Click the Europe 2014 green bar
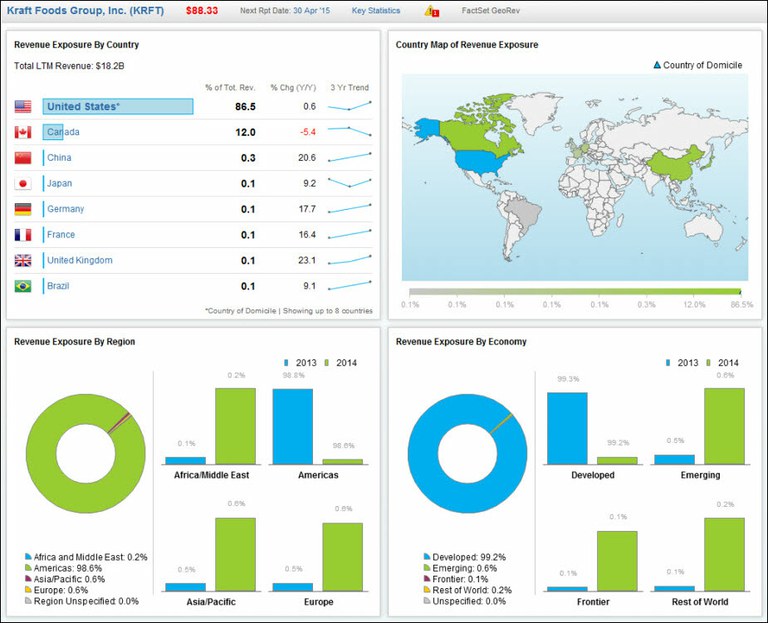Image resolution: width=768 pixels, height=623 pixels. point(342,557)
